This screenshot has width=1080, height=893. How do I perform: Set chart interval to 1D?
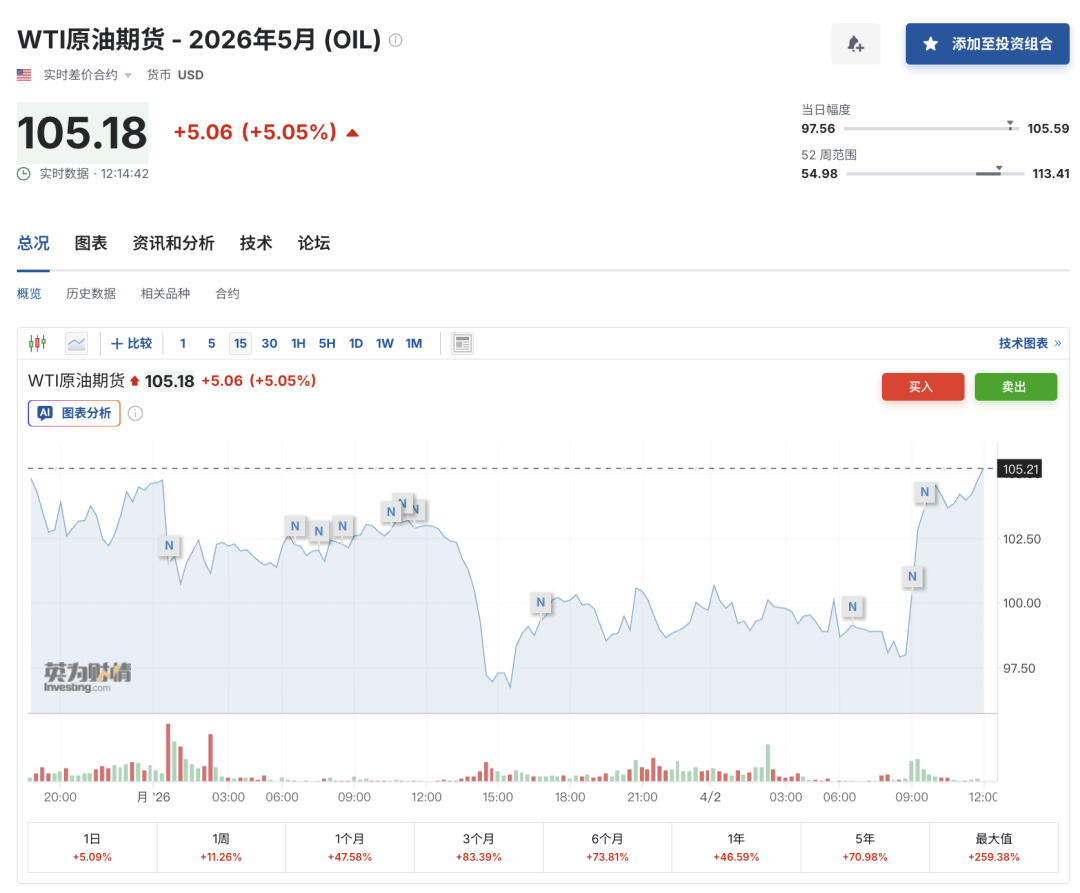tap(355, 343)
